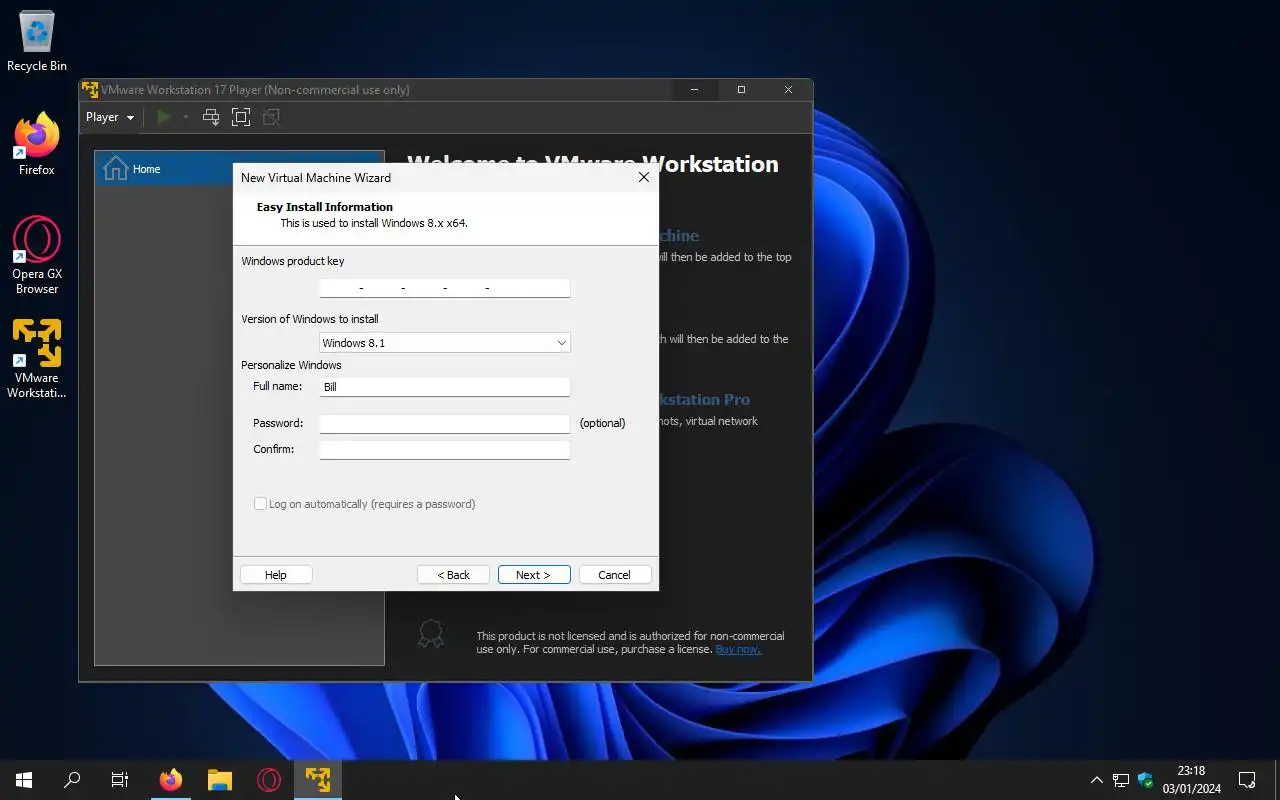1280x800 pixels.
Task: Click the Cancel button in wizard
Action: pyautogui.click(x=615, y=575)
